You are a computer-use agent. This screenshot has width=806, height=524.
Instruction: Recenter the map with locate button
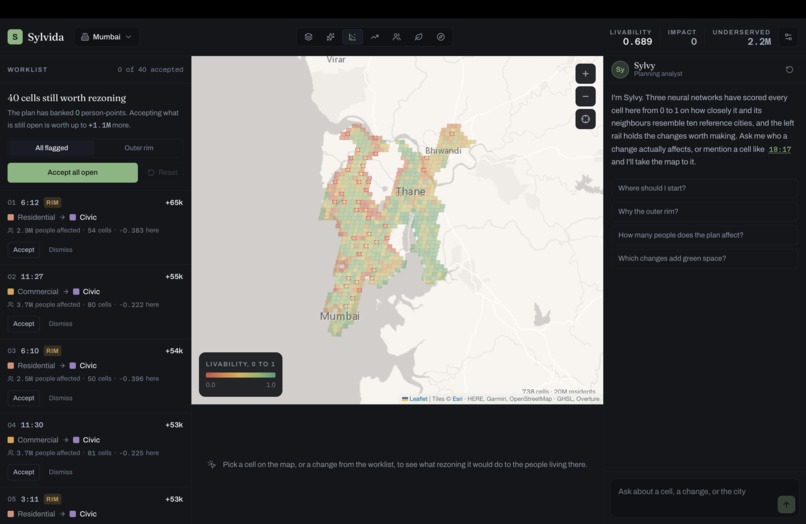(585, 119)
